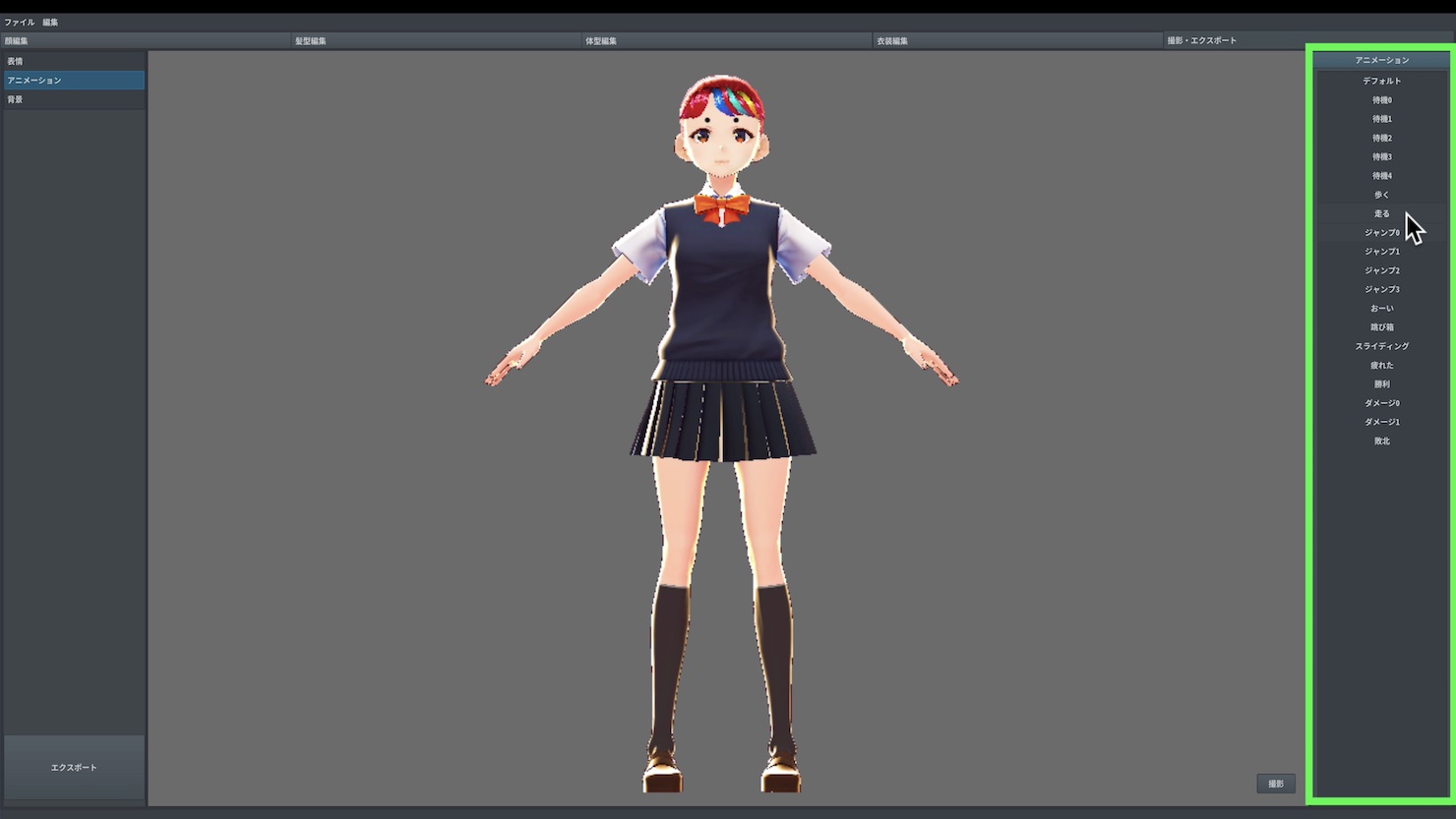Choose the デフォルト animation
The height and width of the screenshot is (819, 1456).
click(1381, 81)
